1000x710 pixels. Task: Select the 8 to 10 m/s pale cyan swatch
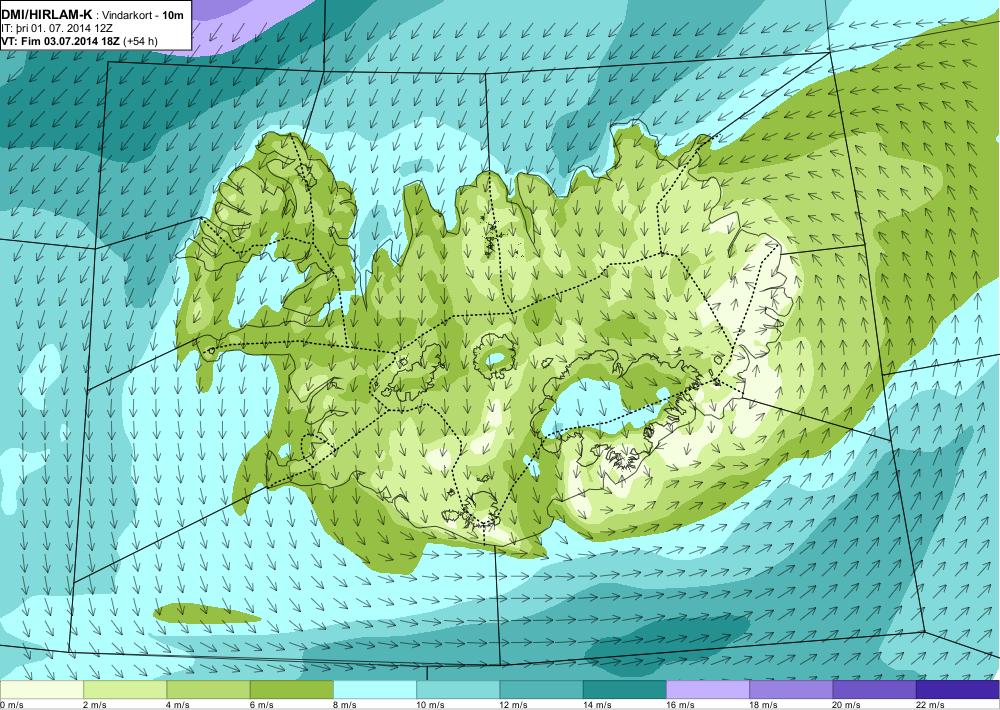coord(375,690)
